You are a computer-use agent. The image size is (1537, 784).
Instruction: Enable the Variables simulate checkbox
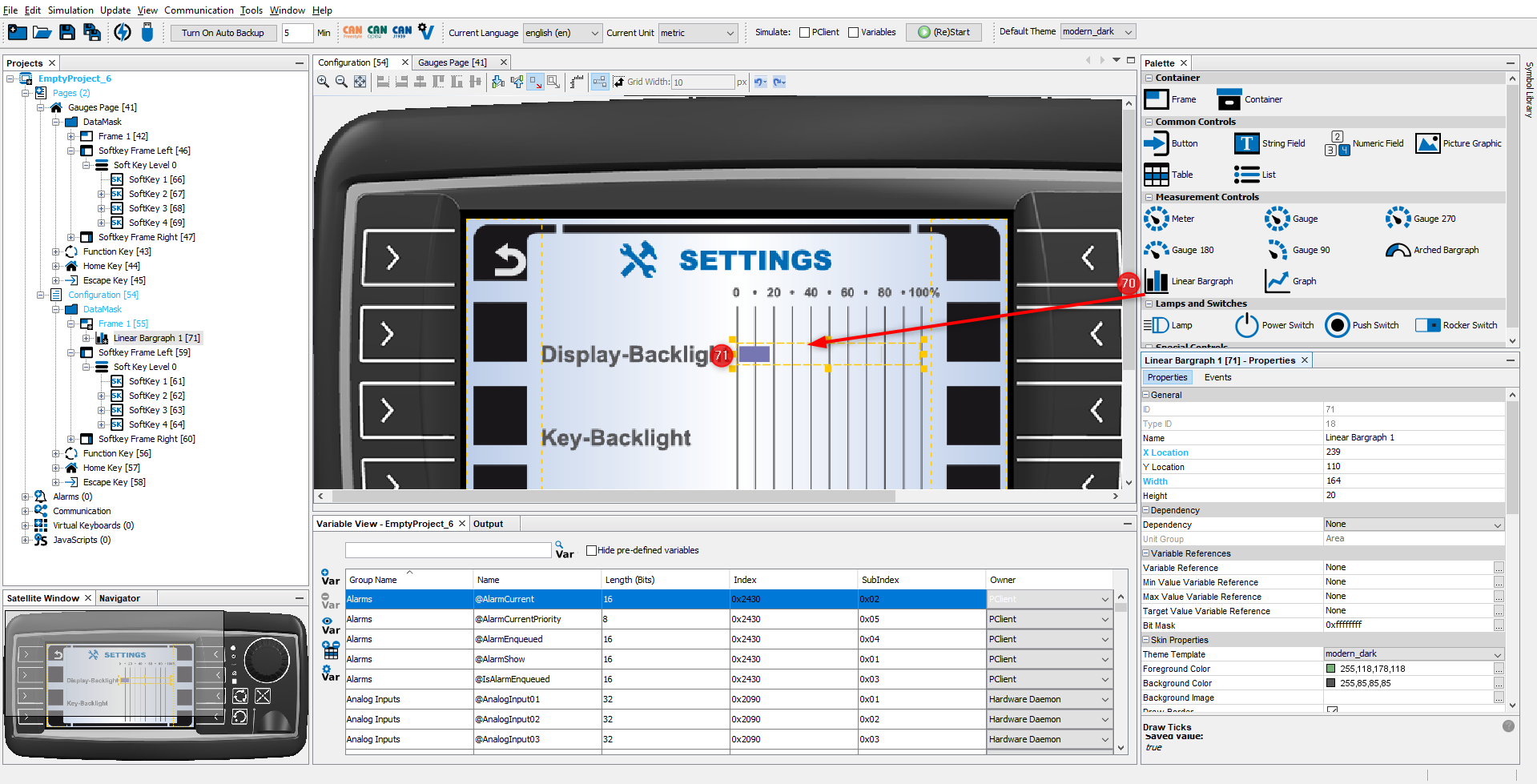(x=854, y=33)
